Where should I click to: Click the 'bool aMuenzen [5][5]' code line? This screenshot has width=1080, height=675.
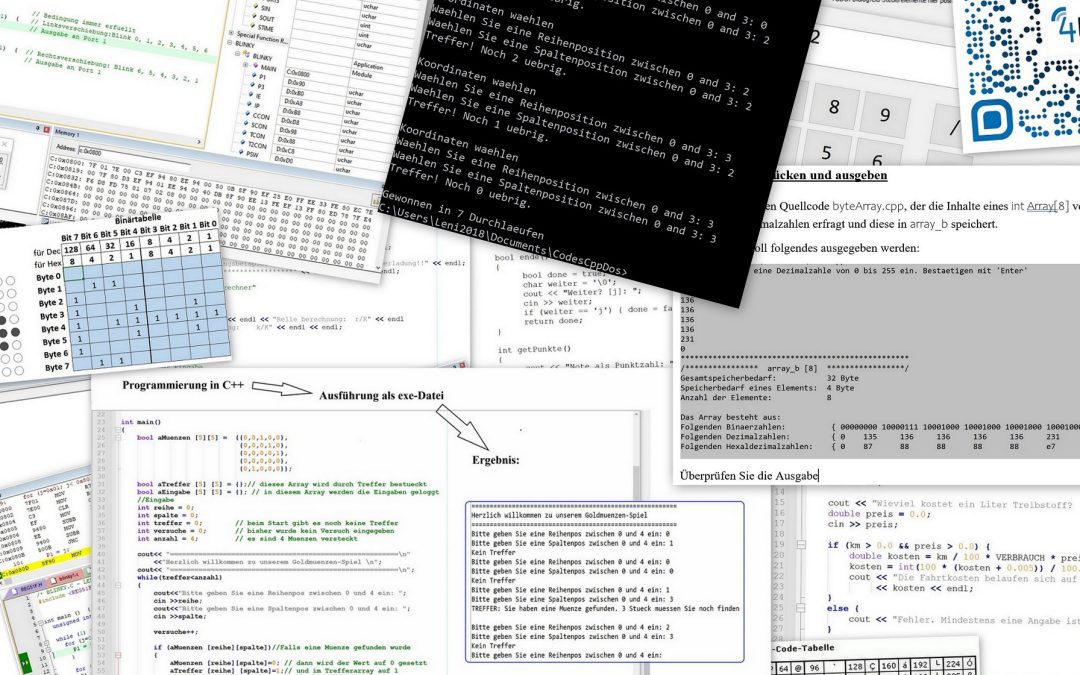point(212,437)
